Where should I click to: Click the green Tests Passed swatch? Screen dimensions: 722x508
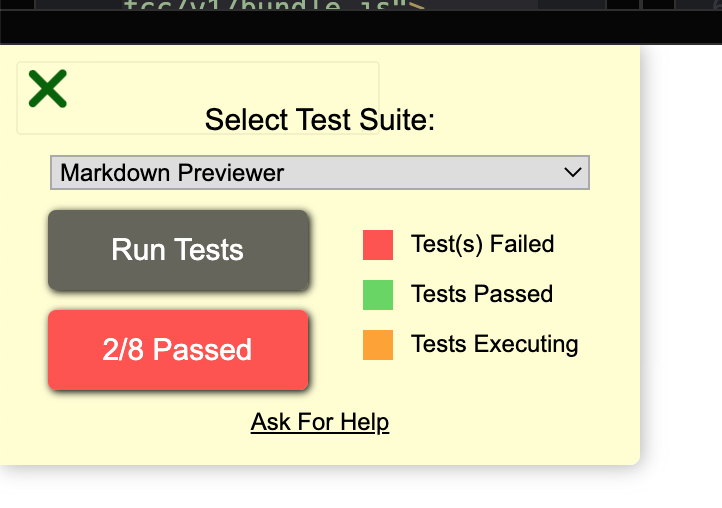378,295
